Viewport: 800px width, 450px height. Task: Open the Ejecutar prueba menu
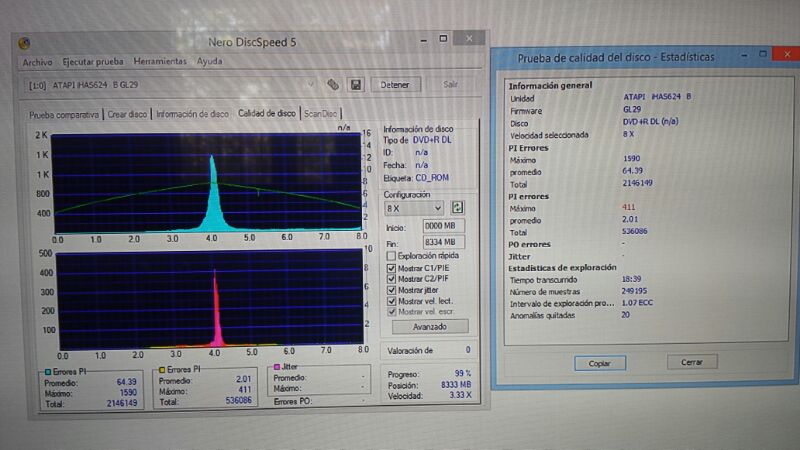(x=94, y=61)
